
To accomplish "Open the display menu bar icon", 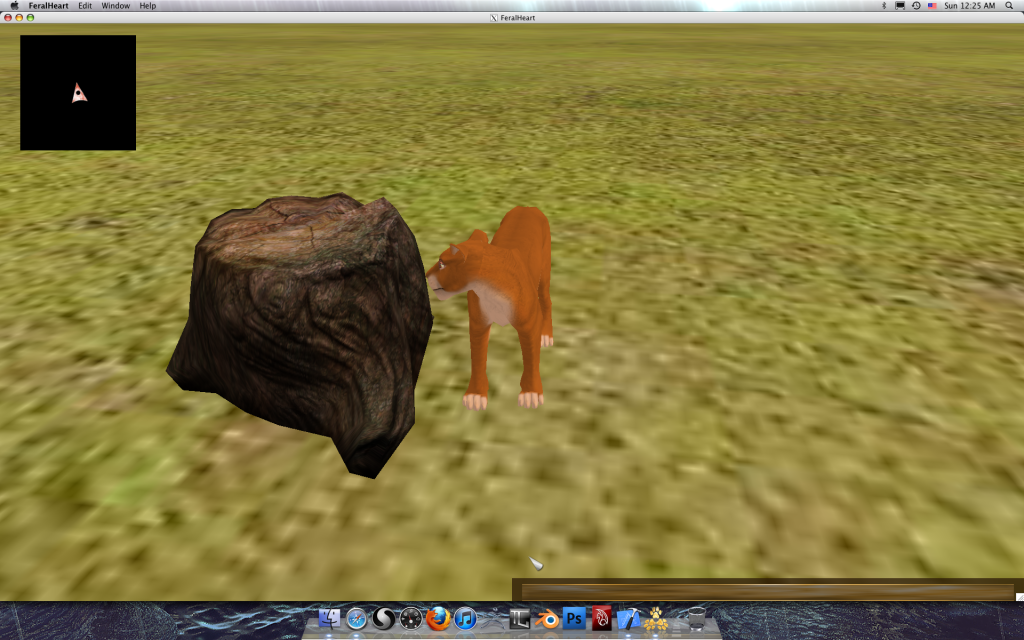I will pos(900,5).
